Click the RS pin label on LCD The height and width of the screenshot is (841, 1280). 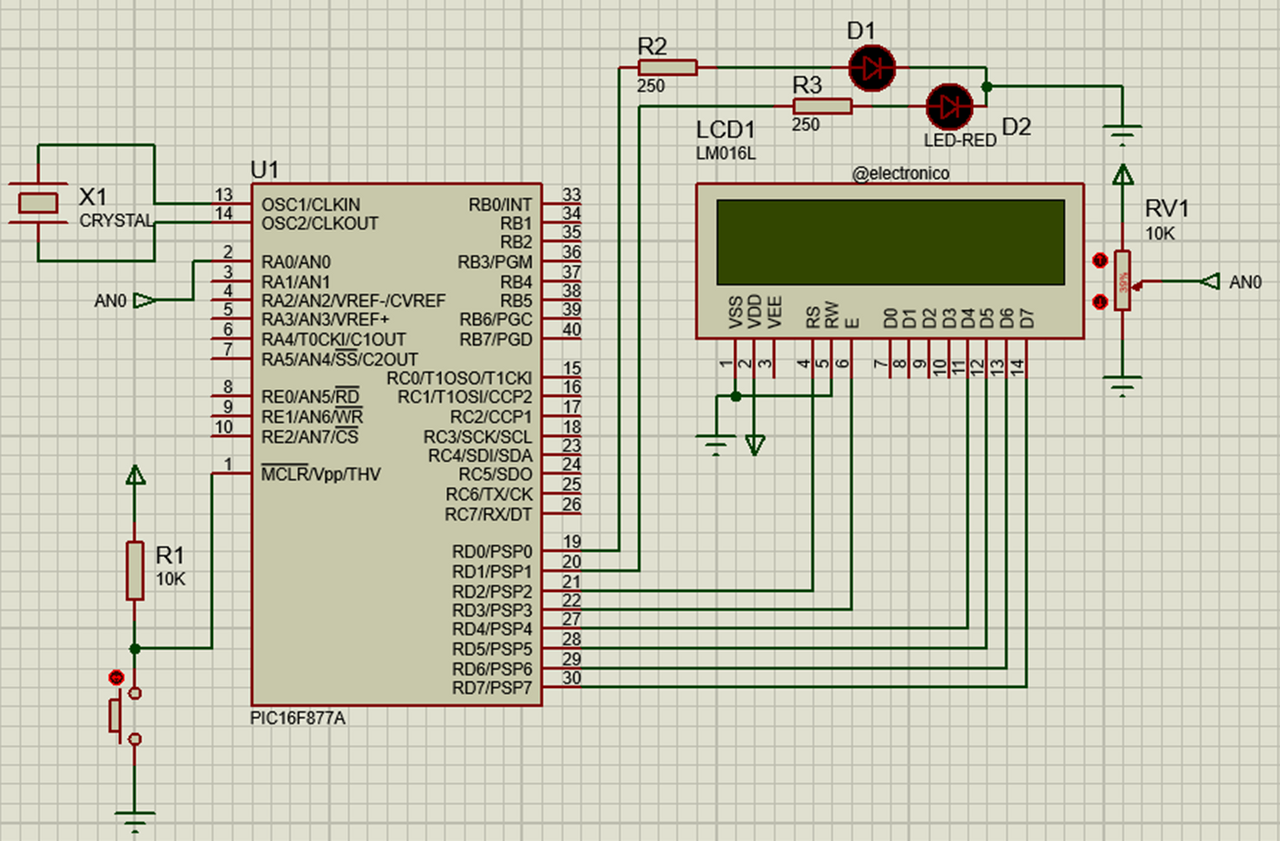click(x=813, y=319)
